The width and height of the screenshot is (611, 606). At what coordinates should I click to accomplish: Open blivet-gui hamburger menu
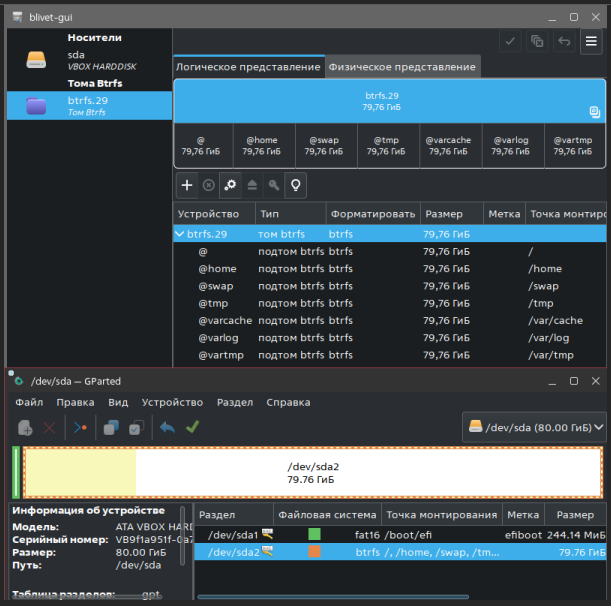591,41
